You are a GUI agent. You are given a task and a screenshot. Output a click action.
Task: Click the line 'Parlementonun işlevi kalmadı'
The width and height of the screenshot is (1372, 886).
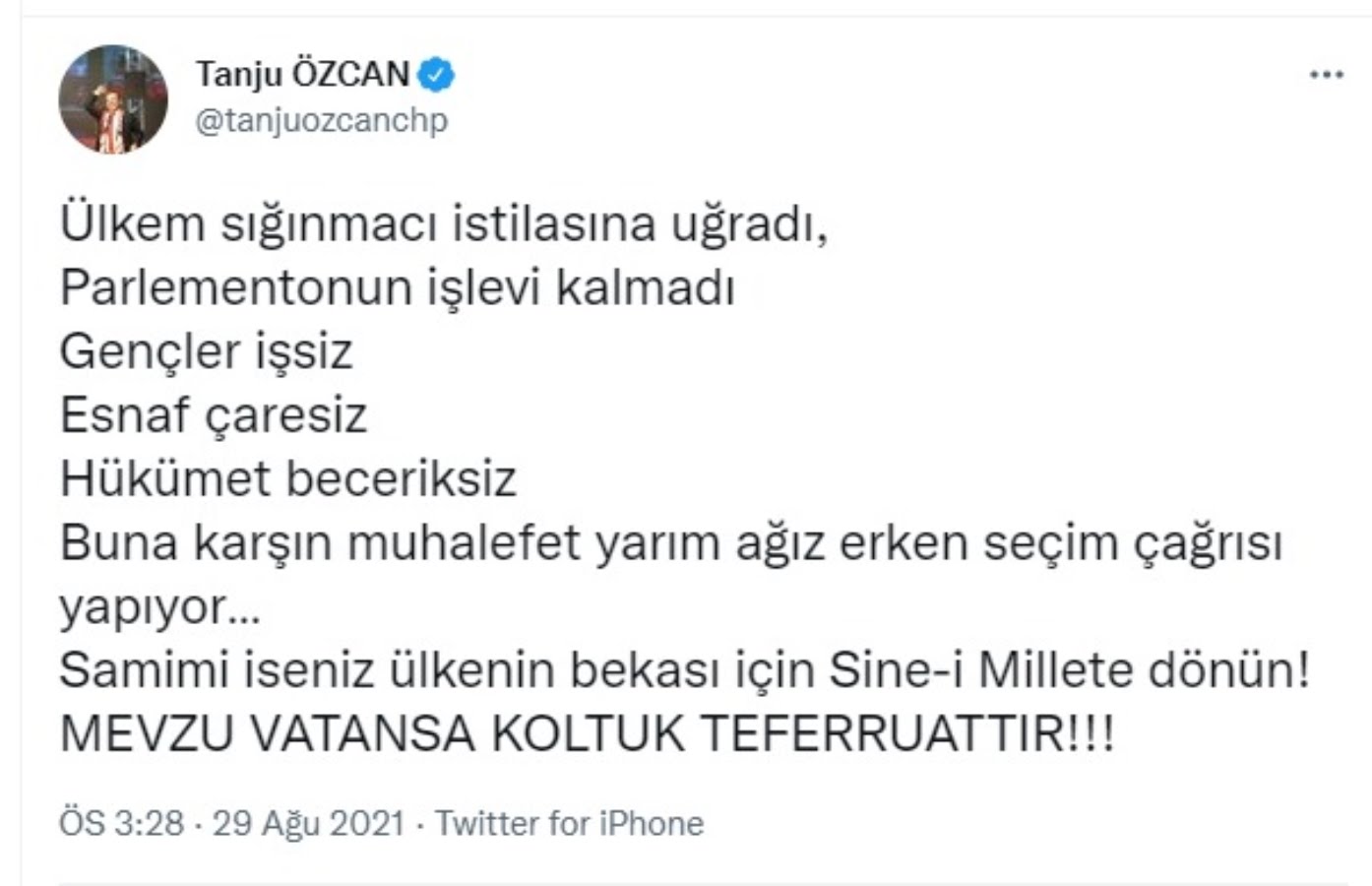[x=398, y=288]
